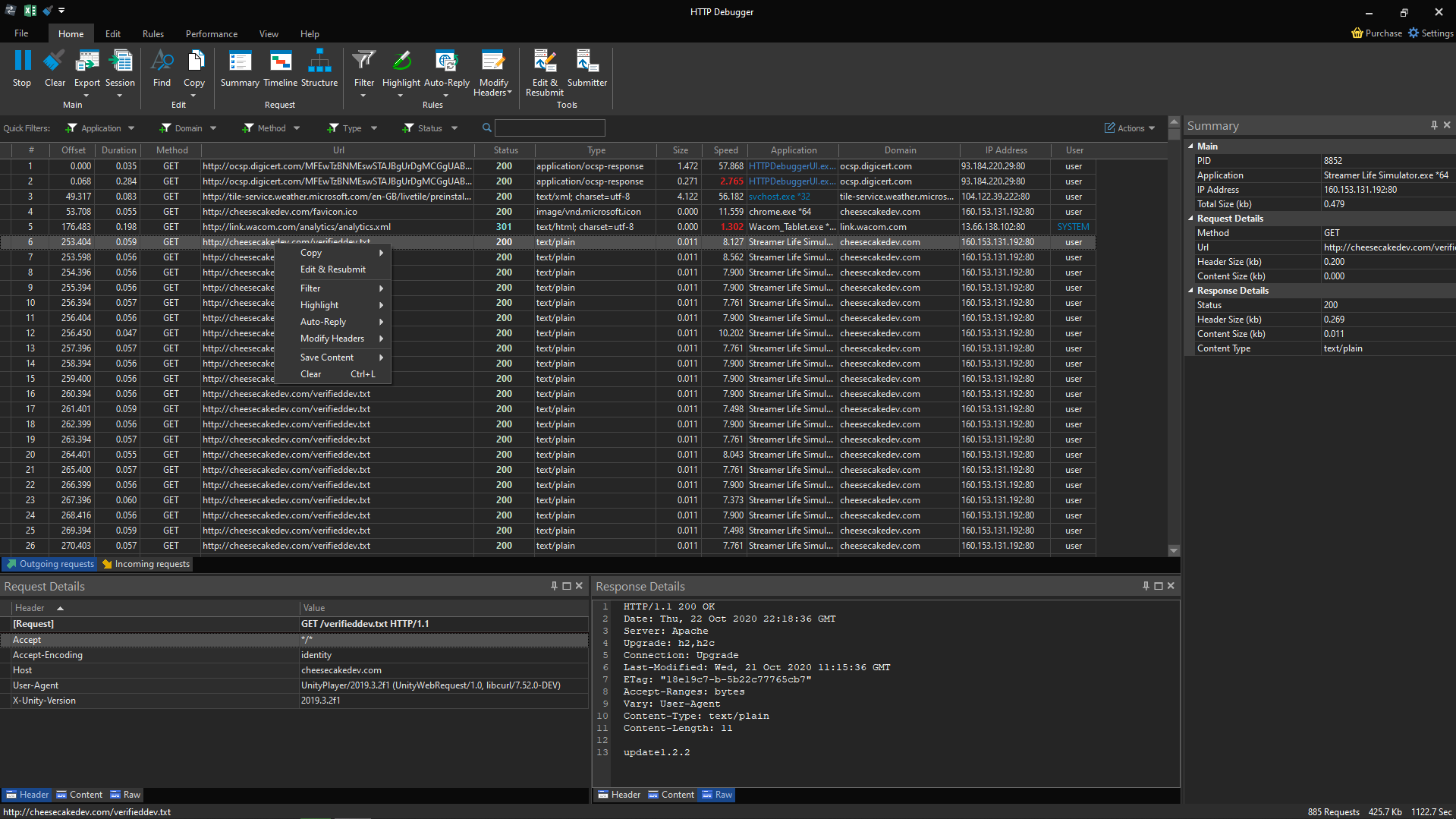Choose Clear Ctrl+L in context menu
This screenshot has height=819, width=1456.
click(332, 374)
